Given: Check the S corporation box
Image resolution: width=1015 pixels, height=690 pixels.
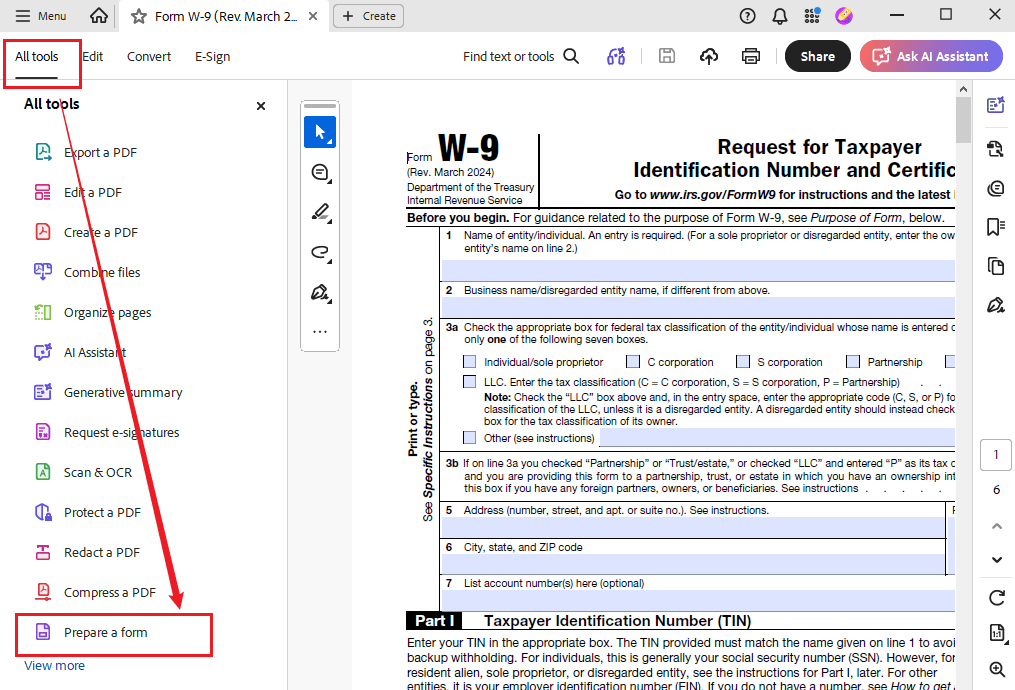Looking at the screenshot, I should 743,362.
